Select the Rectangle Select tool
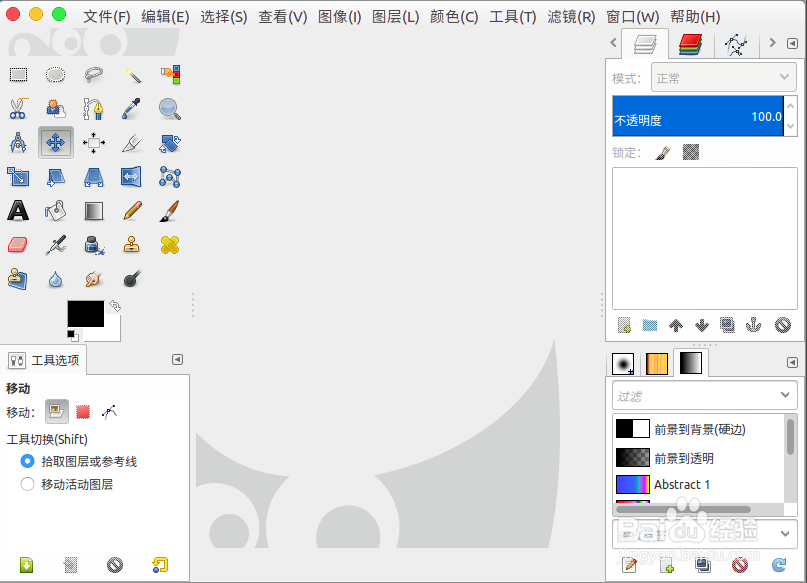The image size is (807, 583). coord(18,75)
